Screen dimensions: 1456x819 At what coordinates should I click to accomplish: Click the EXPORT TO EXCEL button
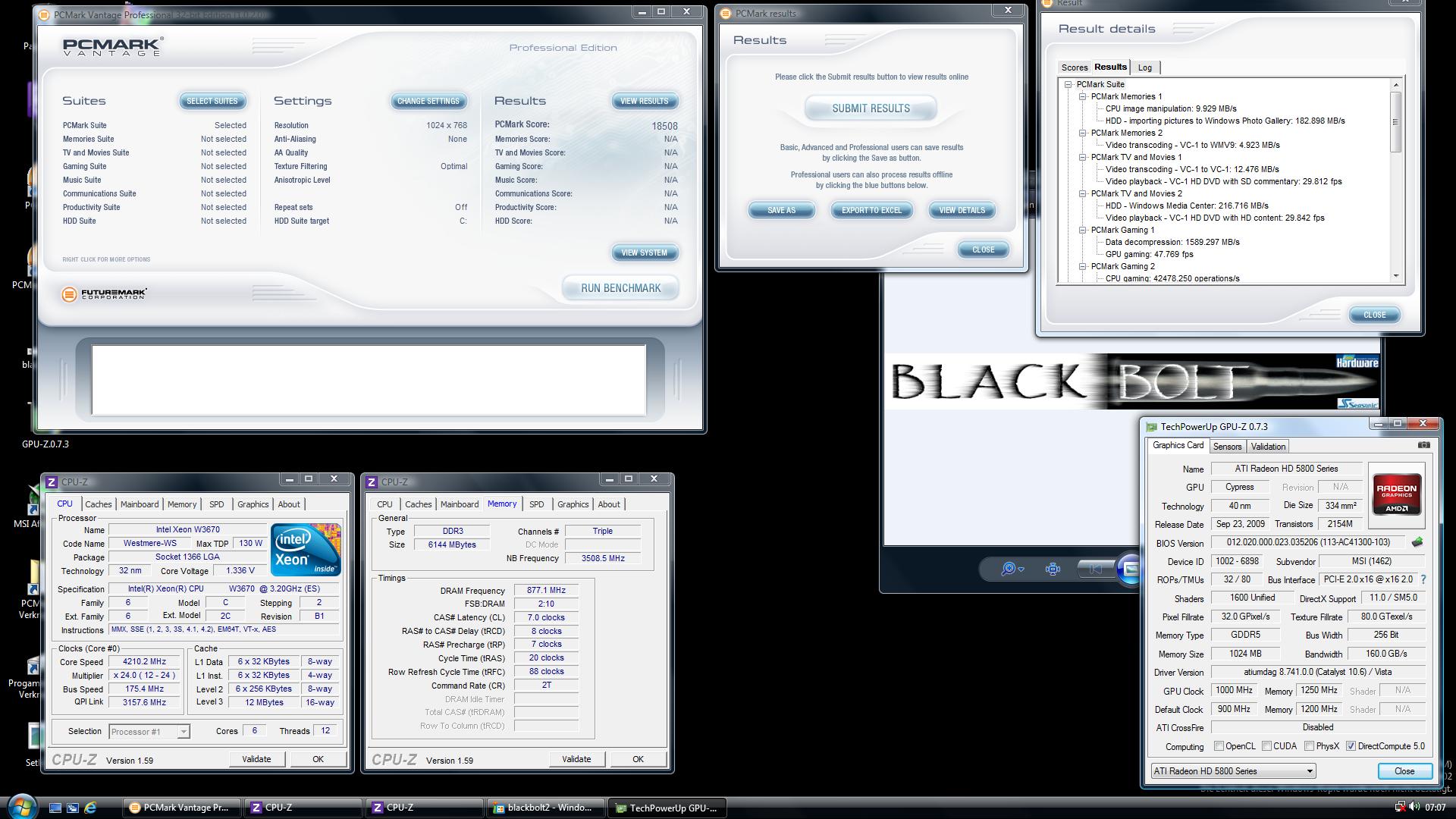[x=871, y=210]
